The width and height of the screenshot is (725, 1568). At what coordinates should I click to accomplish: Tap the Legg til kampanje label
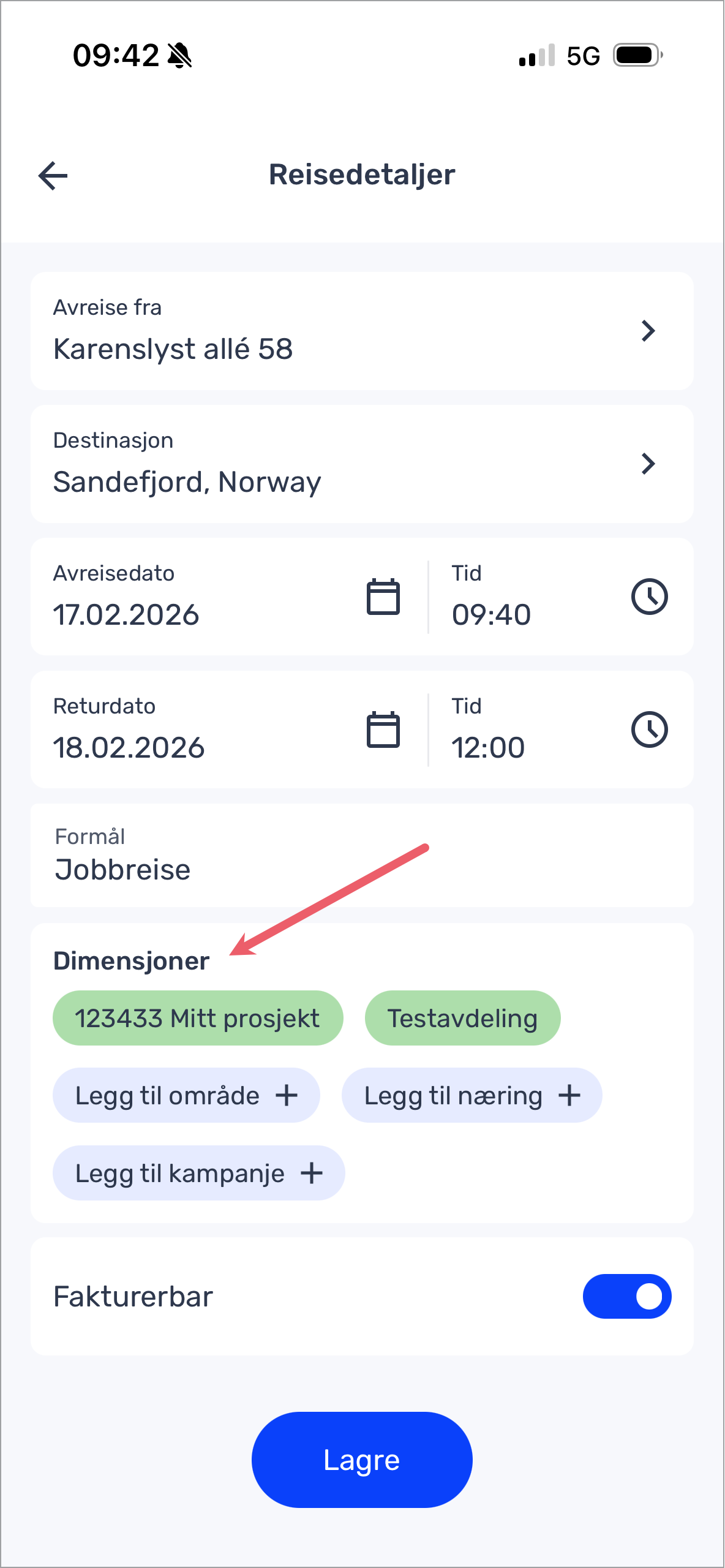coord(180,1173)
